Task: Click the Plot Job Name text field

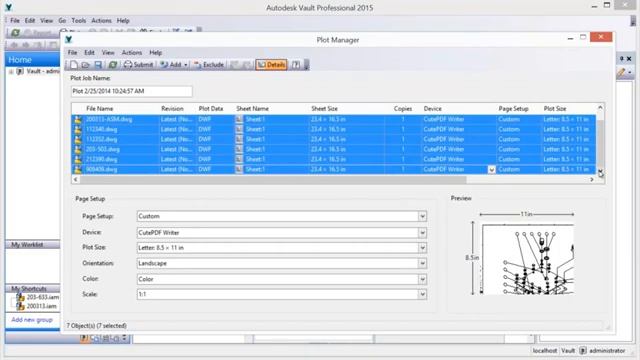Action: pyautogui.click(x=131, y=91)
